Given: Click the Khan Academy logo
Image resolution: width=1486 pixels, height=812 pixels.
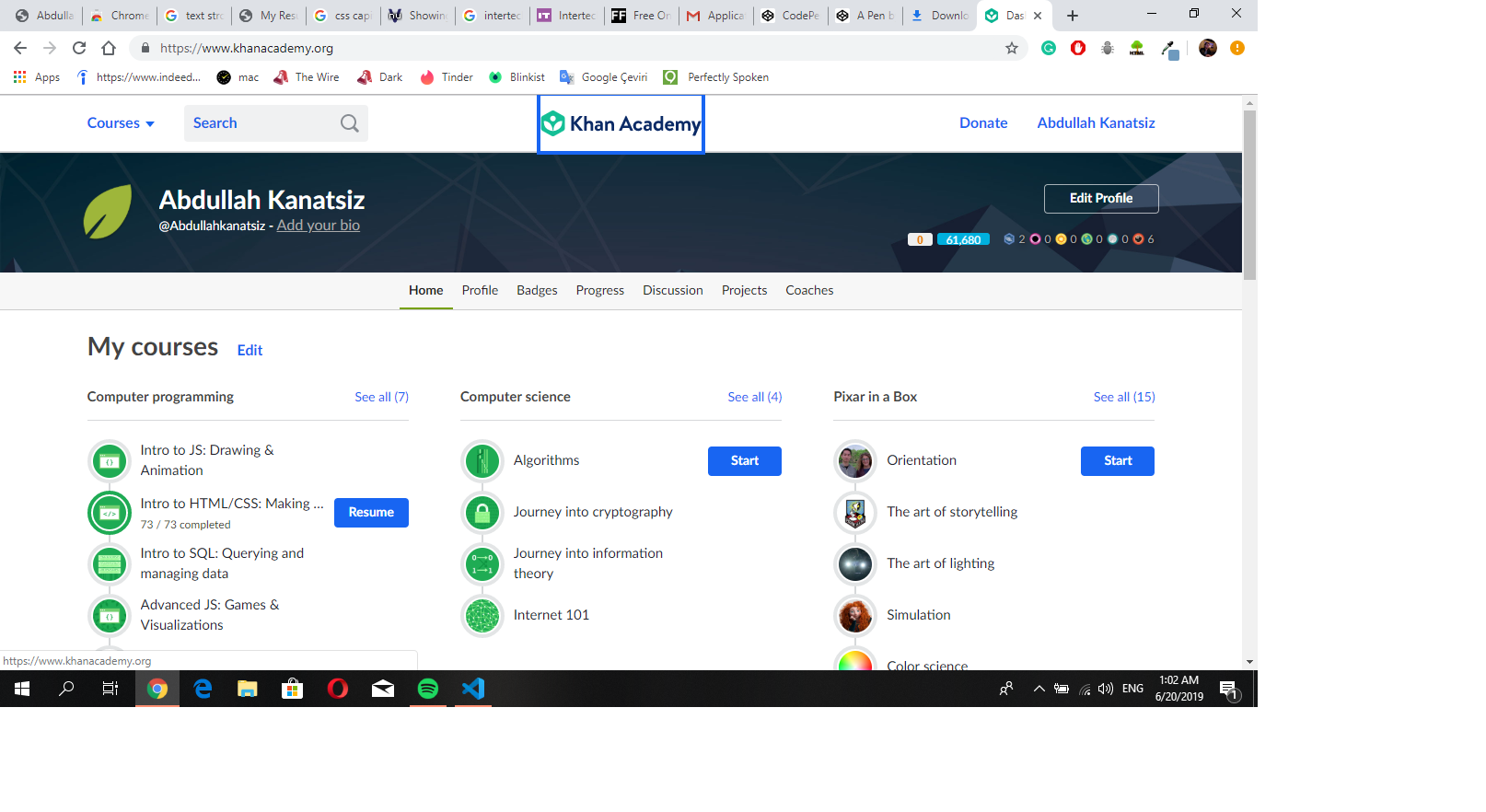Looking at the screenshot, I should click(621, 123).
